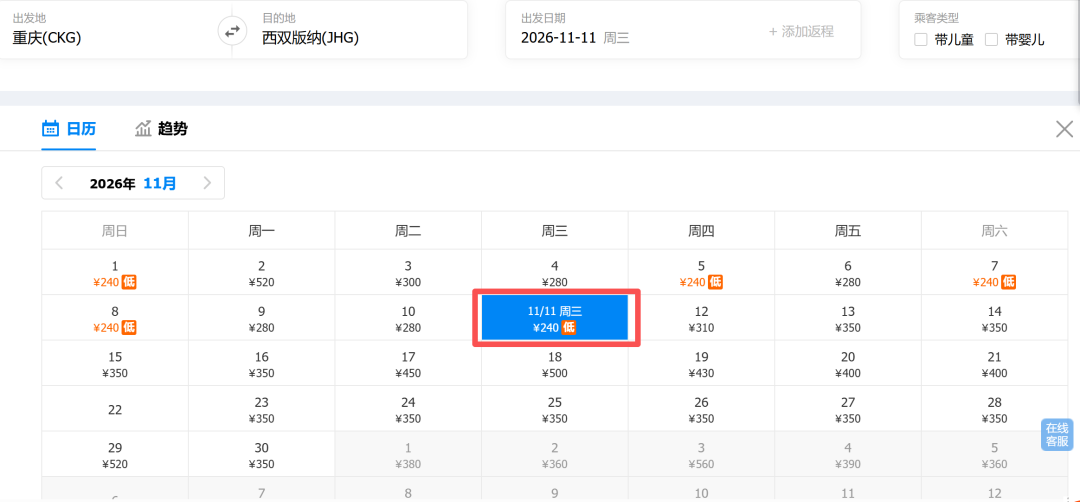Select greyed December 5 at ¥360
Image resolution: width=1080 pixels, height=502 pixels.
tap(995, 454)
